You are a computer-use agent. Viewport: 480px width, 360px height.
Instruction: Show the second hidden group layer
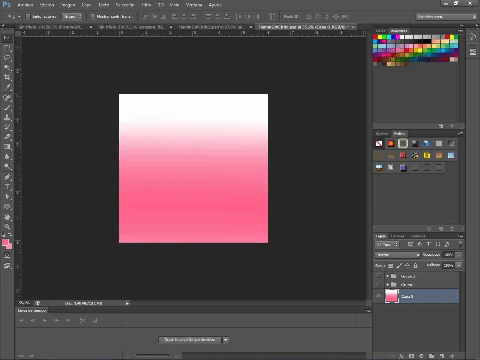tap(378, 284)
